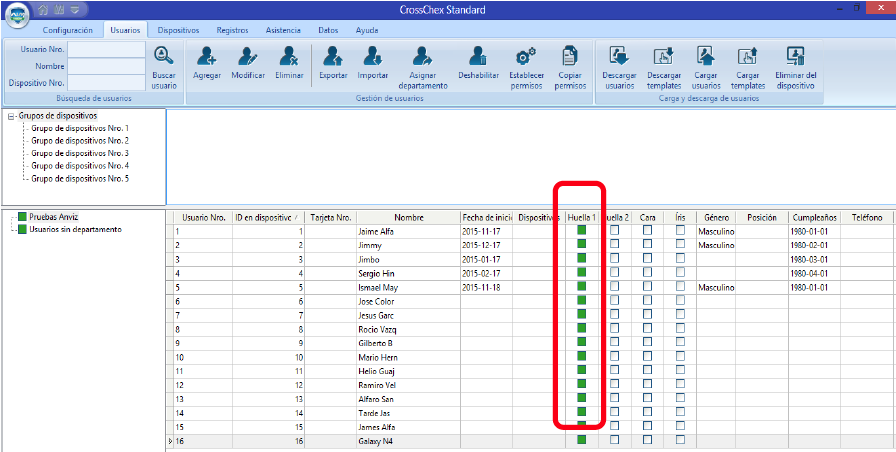Image resolution: width=896 pixels, height=452 pixels.
Task: Focus the Nombre search field
Action: 106,66
